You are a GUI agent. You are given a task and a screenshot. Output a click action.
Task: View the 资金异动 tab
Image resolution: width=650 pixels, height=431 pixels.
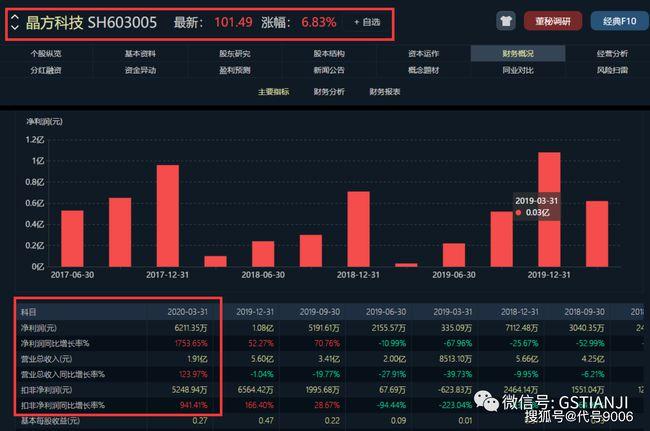point(140,70)
